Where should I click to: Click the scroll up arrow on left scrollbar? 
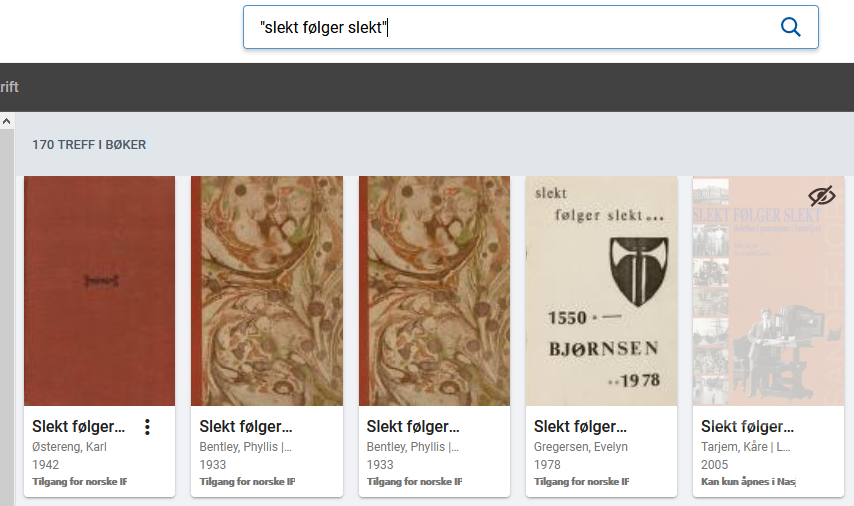tap(7, 121)
